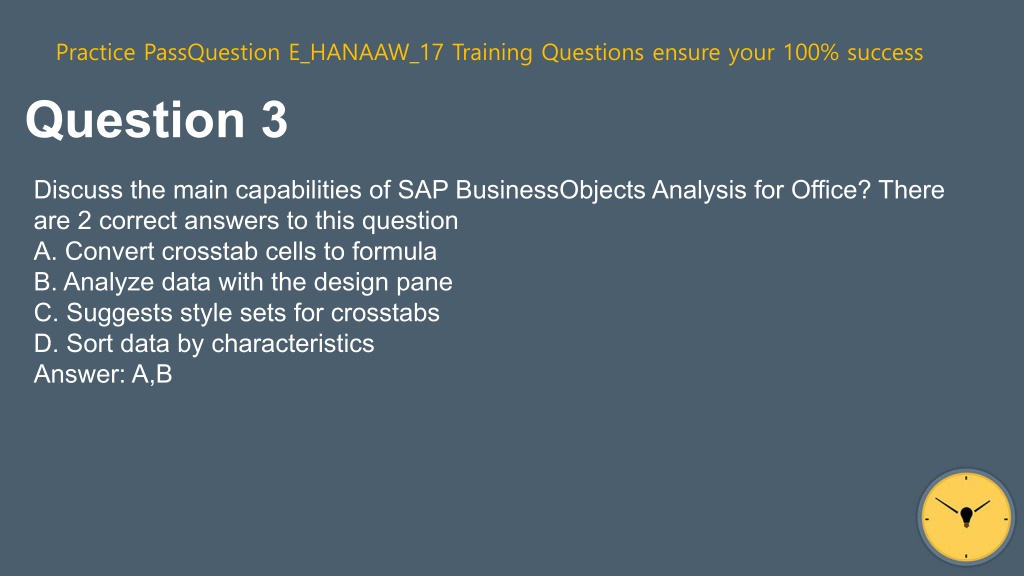
Task: Choose option D Sort data by characteristics
Action: pyautogui.click(x=204, y=344)
